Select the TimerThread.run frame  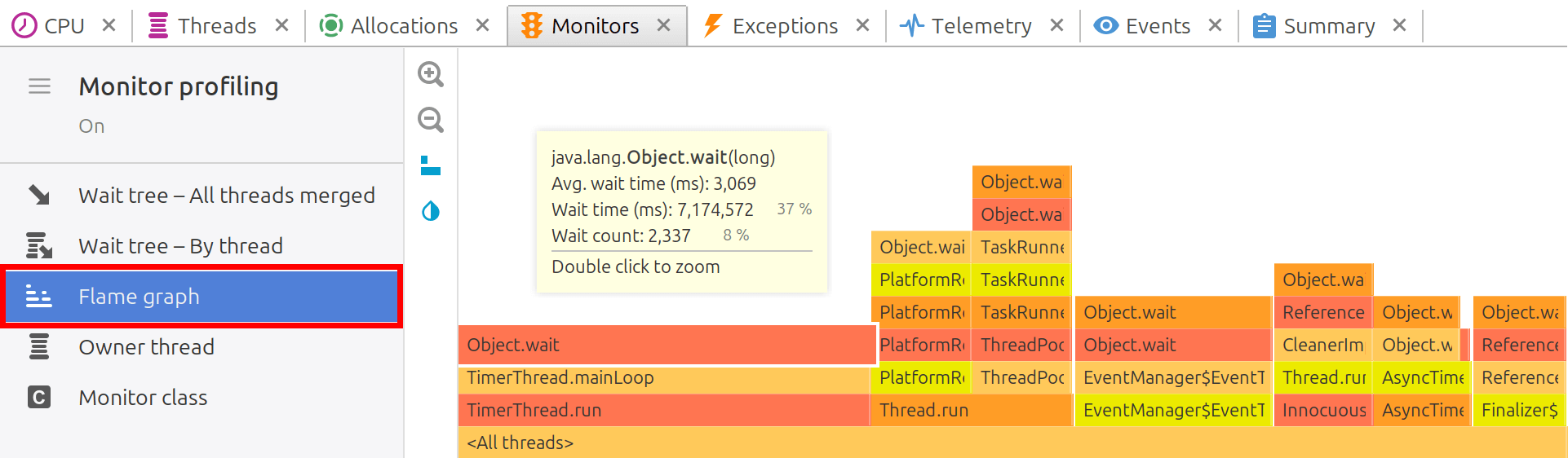[663, 410]
